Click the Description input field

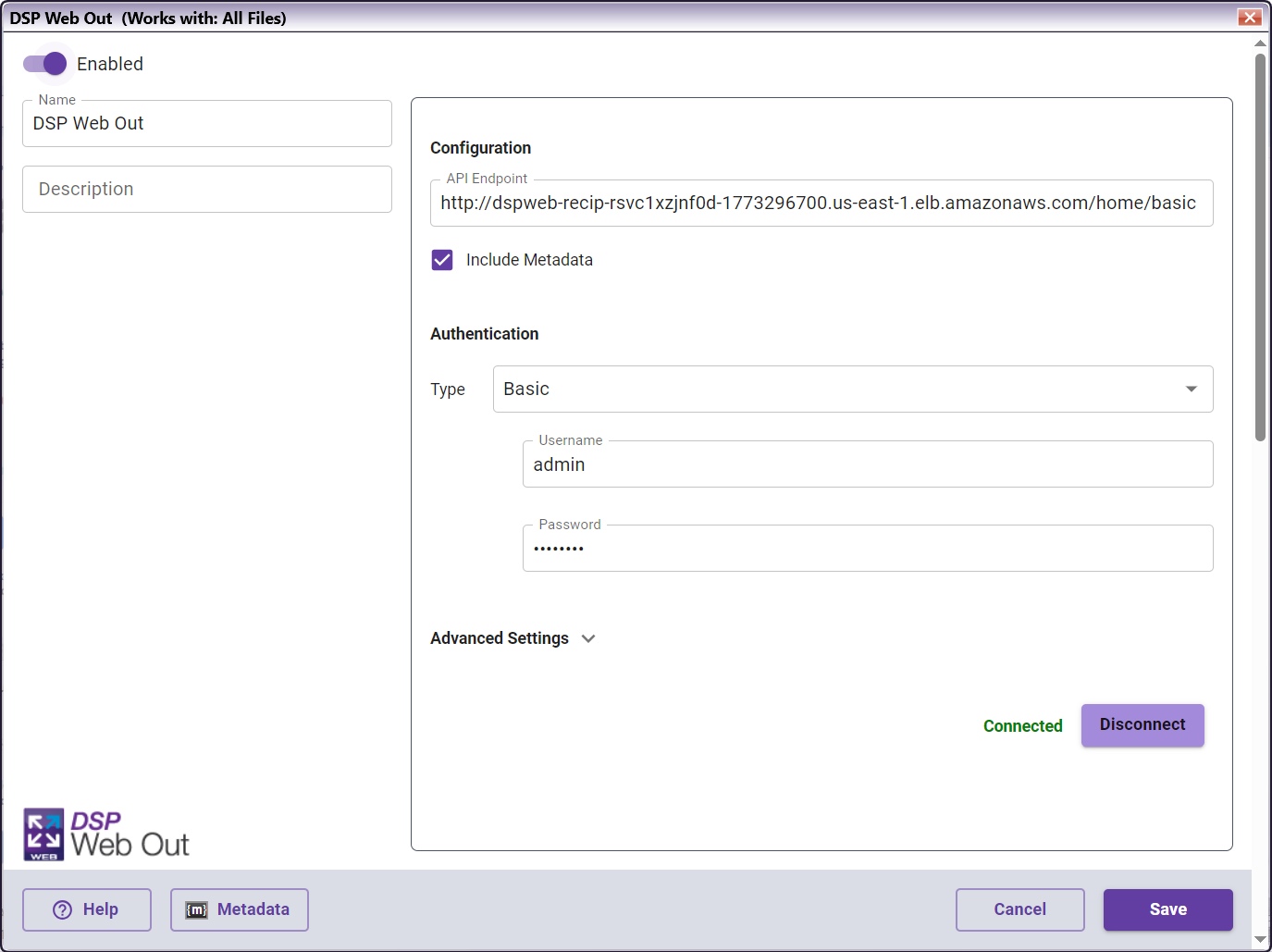(207, 190)
